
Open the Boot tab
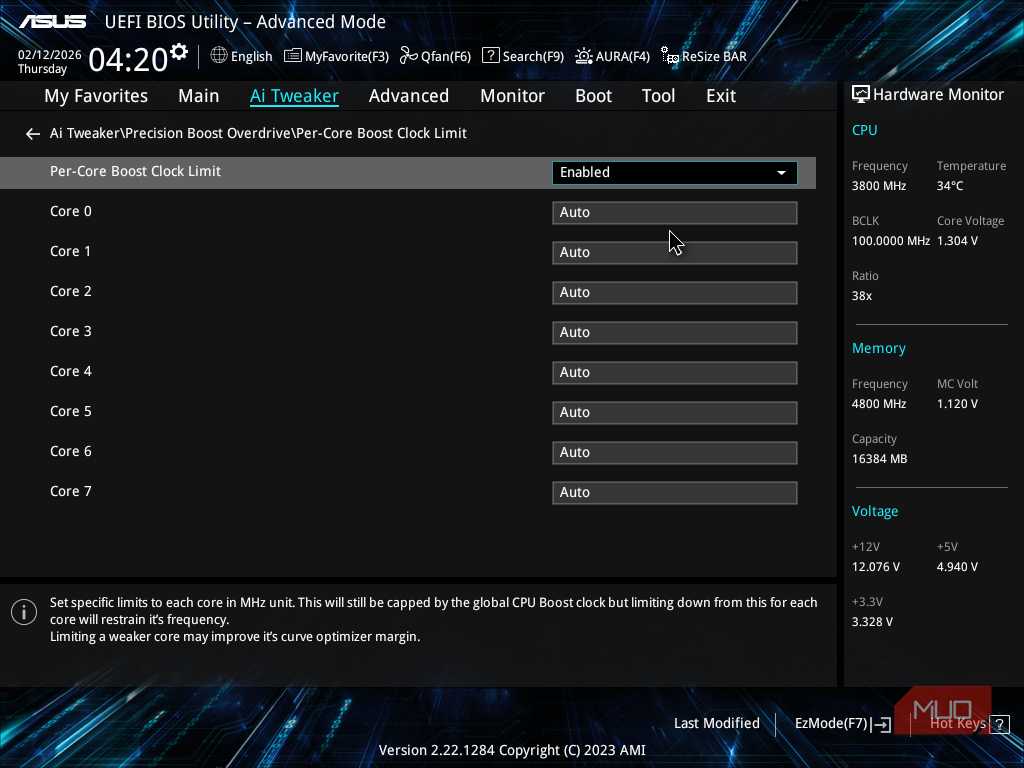click(593, 96)
